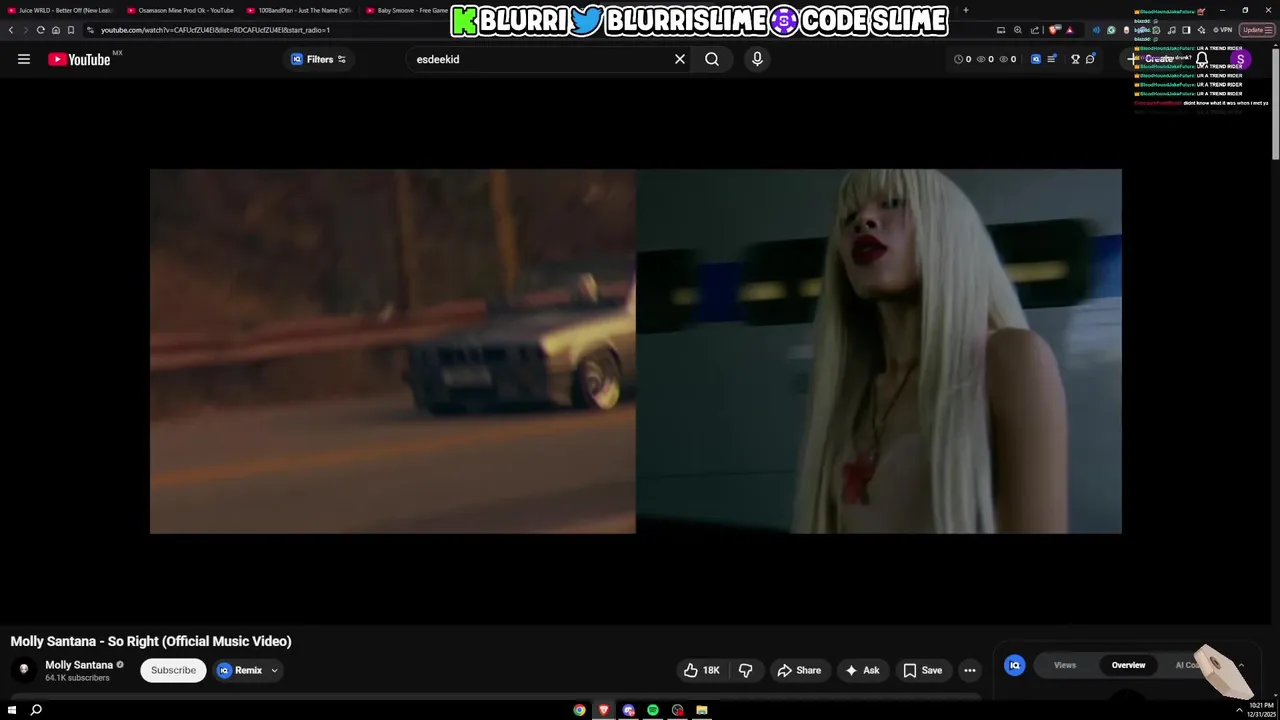The height and width of the screenshot is (720, 1280).
Task: Open Windows taskbar search
Action: [36, 710]
